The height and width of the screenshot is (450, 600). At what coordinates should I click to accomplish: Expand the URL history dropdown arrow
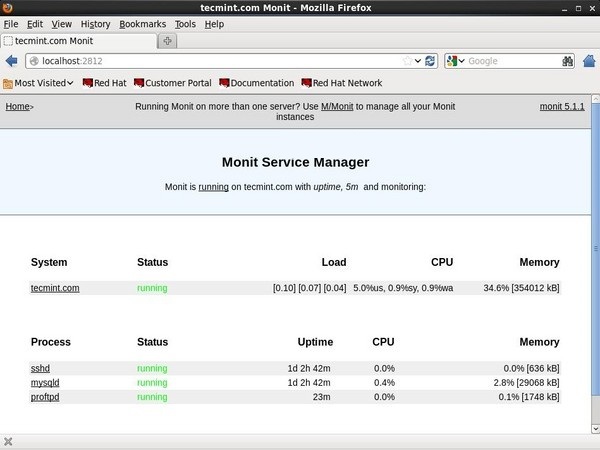(x=418, y=61)
